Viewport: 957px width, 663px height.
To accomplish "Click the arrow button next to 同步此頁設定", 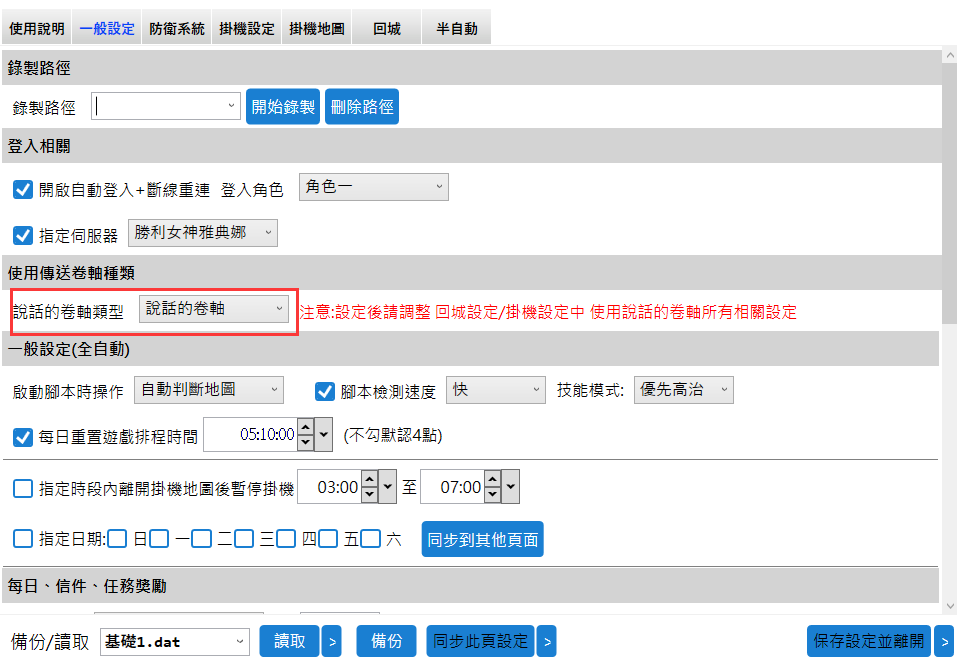I will [546, 641].
